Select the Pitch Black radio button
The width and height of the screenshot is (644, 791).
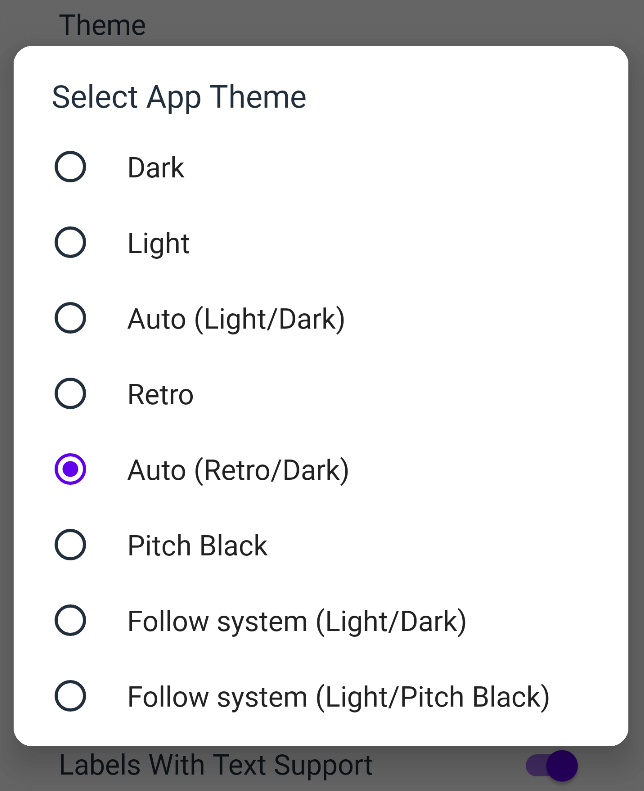coord(70,545)
